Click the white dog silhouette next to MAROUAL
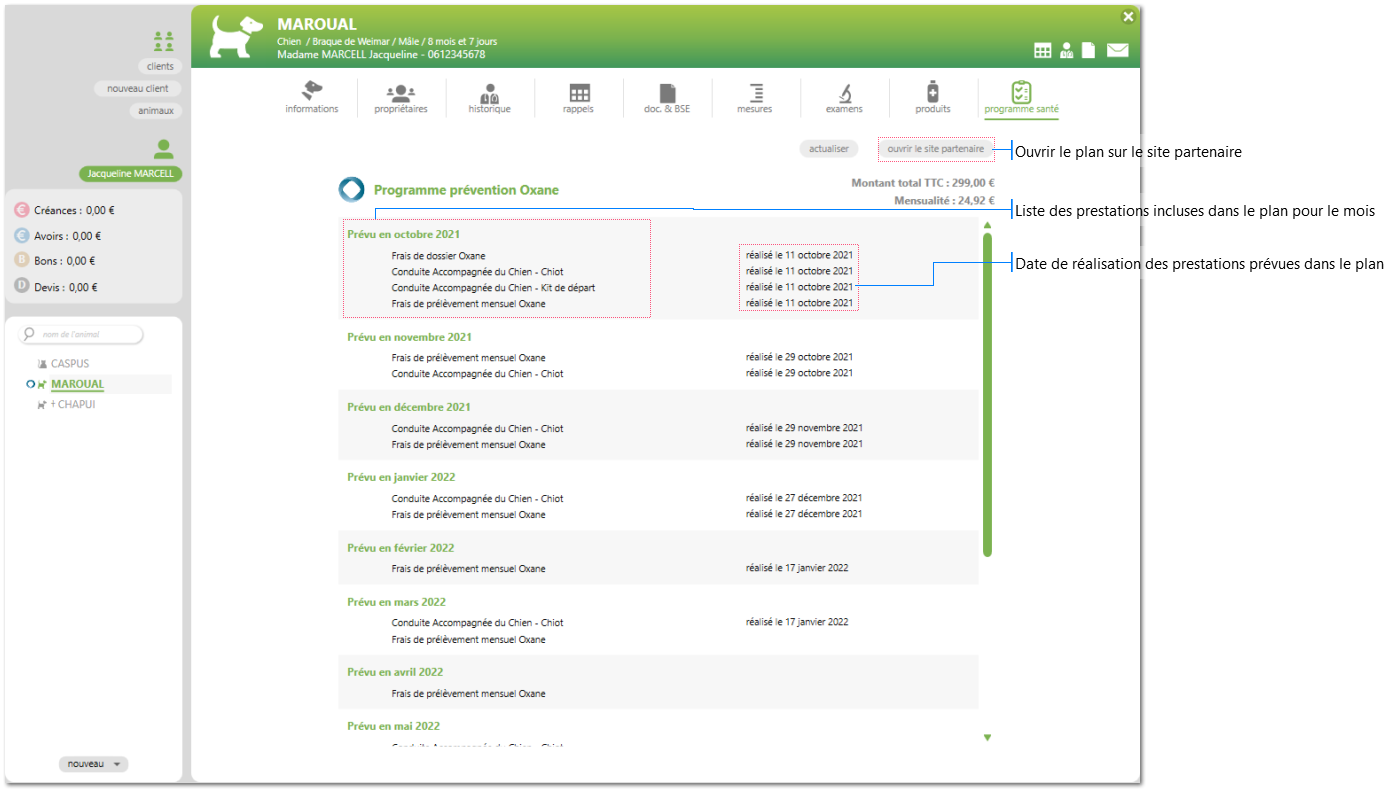 (237, 38)
